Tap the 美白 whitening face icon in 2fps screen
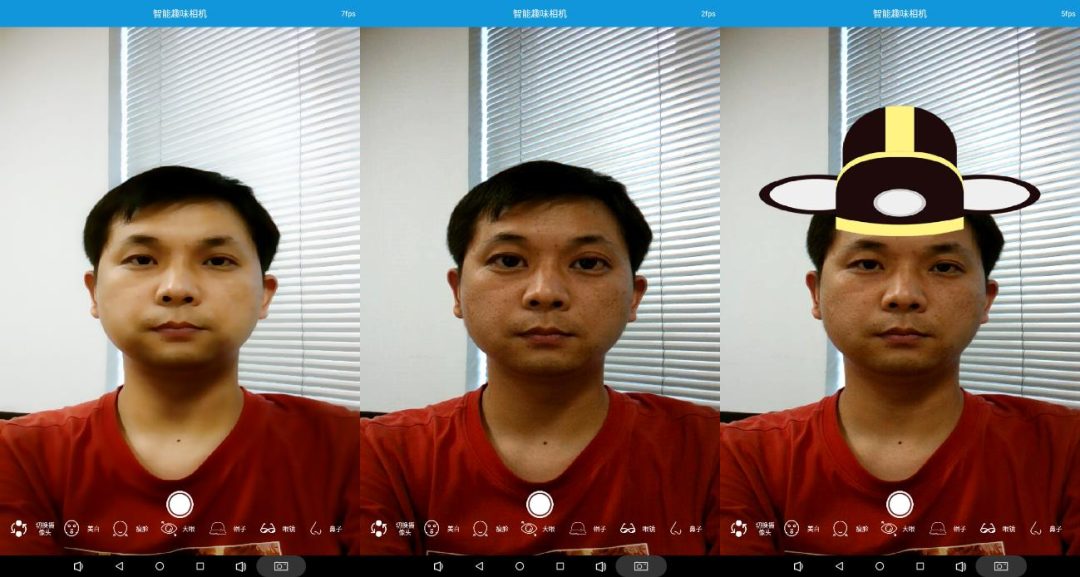This screenshot has width=1080, height=577. [x=432, y=528]
